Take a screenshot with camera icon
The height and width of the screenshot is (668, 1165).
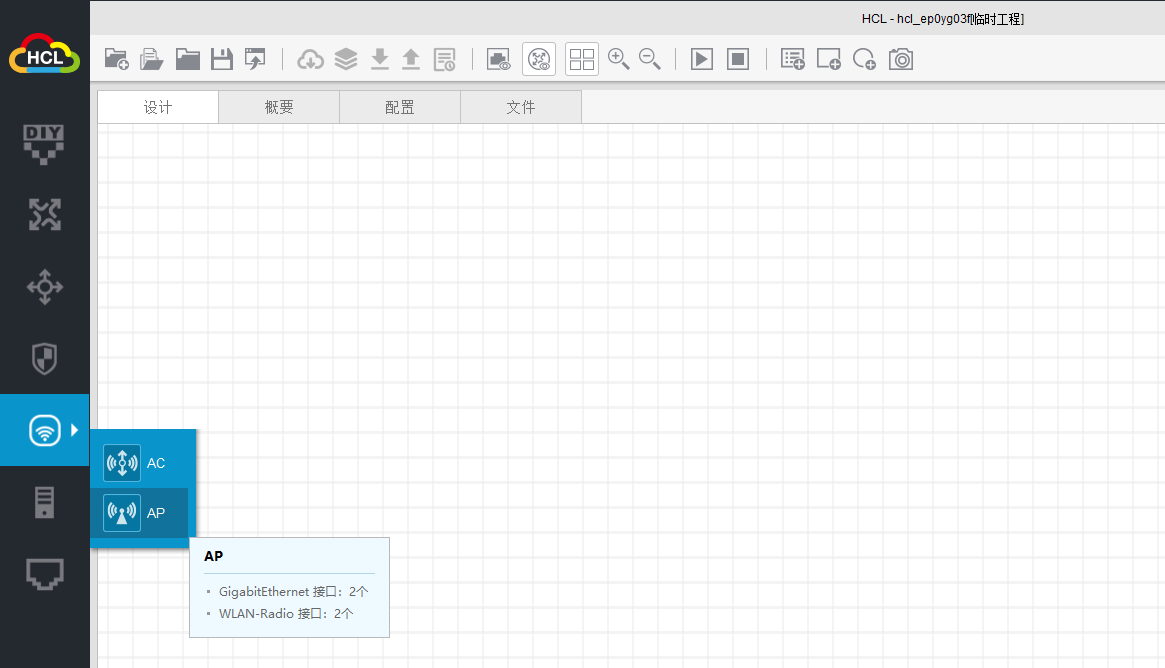tap(900, 59)
